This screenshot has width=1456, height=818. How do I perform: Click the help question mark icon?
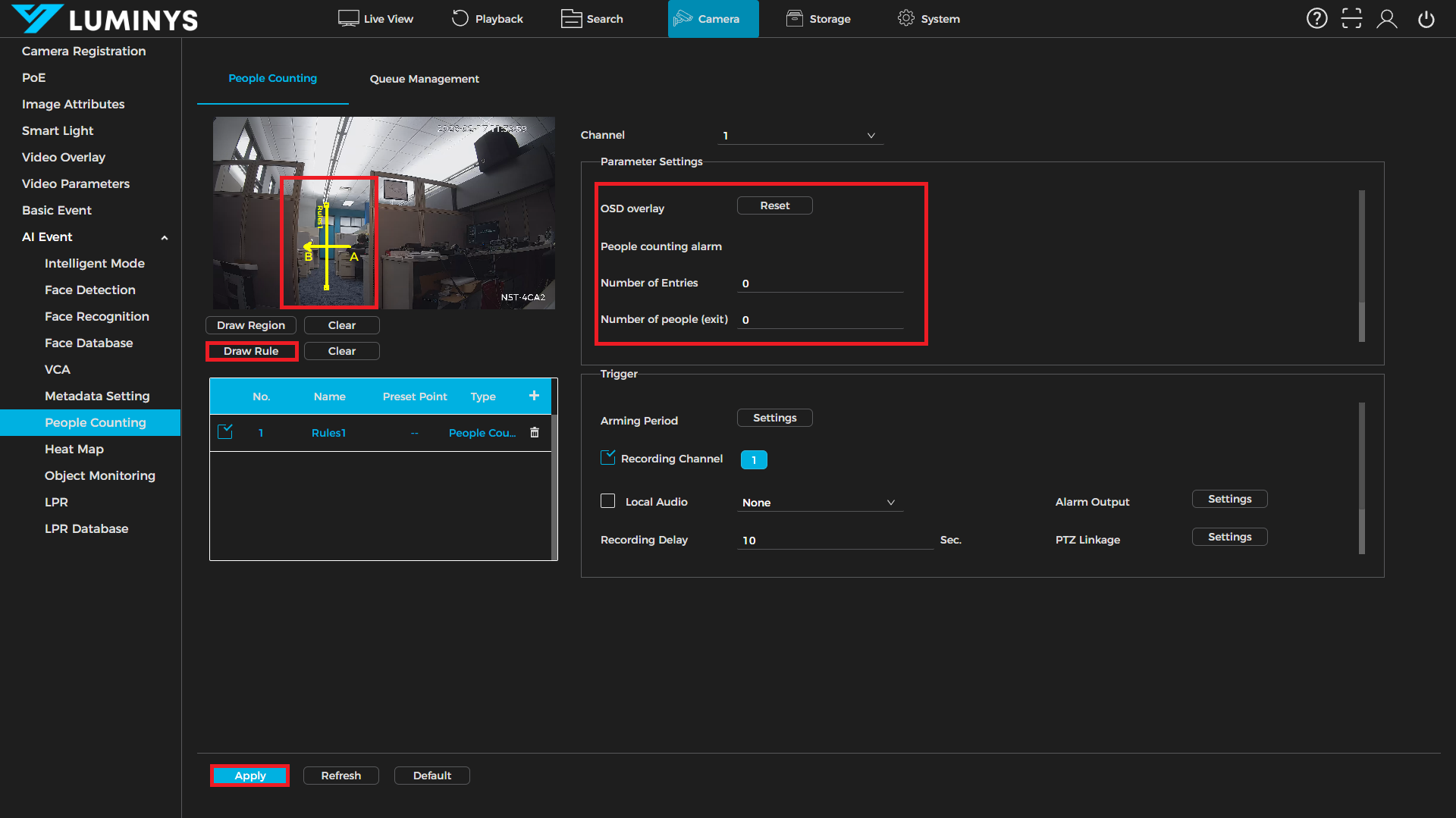(x=1316, y=19)
